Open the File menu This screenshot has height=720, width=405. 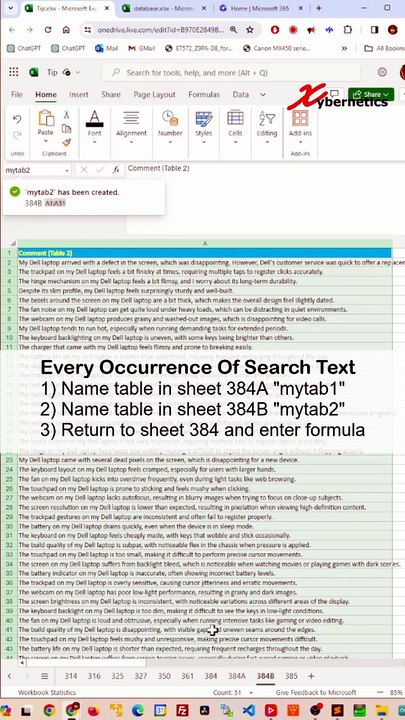(17, 95)
